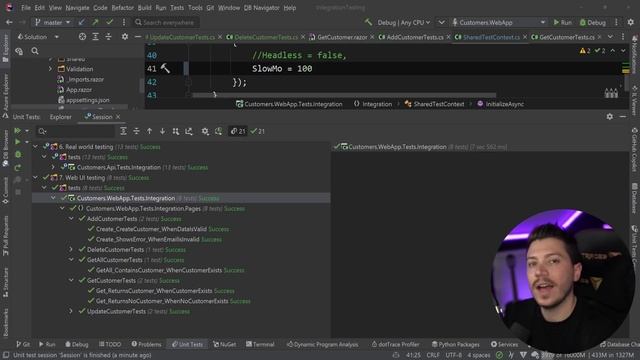Click the back navigation arrow
Viewport: 640px width, 360px height.
9,22
